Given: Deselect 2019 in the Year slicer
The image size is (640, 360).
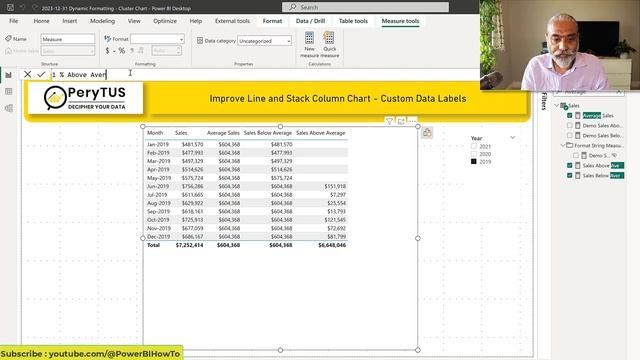Looking at the screenshot, I should [474, 162].
